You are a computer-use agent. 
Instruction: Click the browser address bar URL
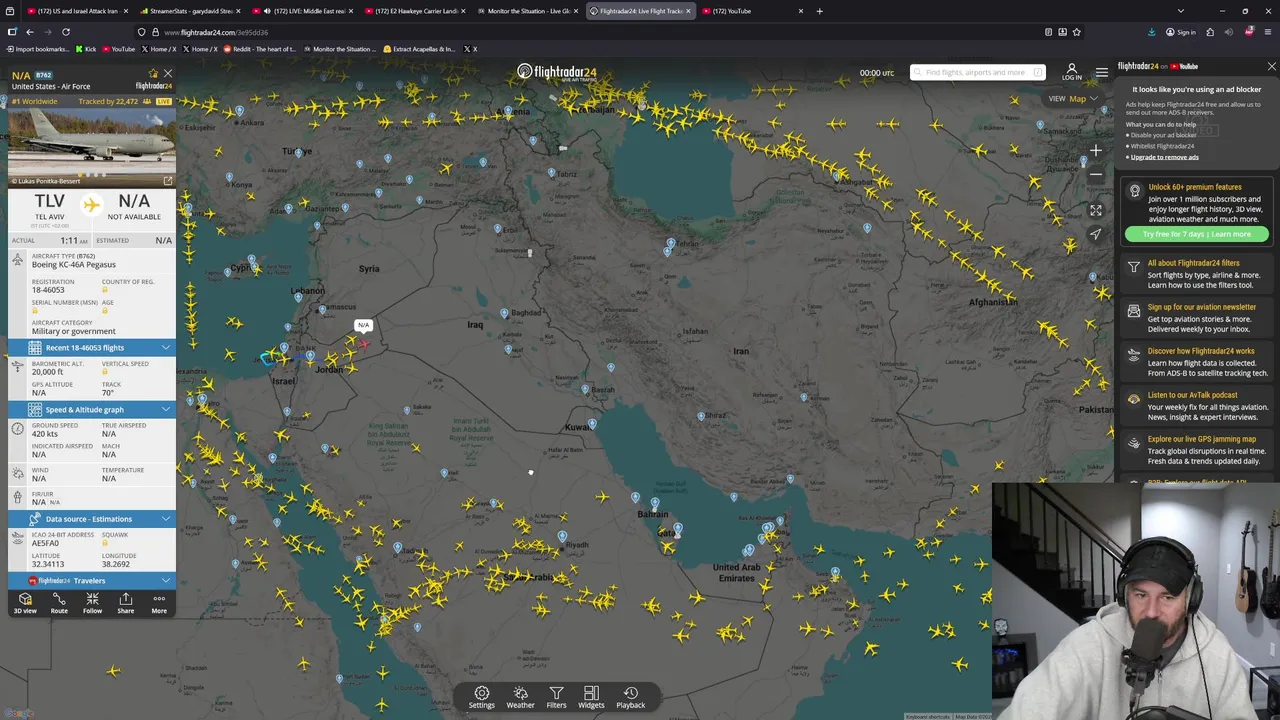pyautogui.click(x=216, y=32)
